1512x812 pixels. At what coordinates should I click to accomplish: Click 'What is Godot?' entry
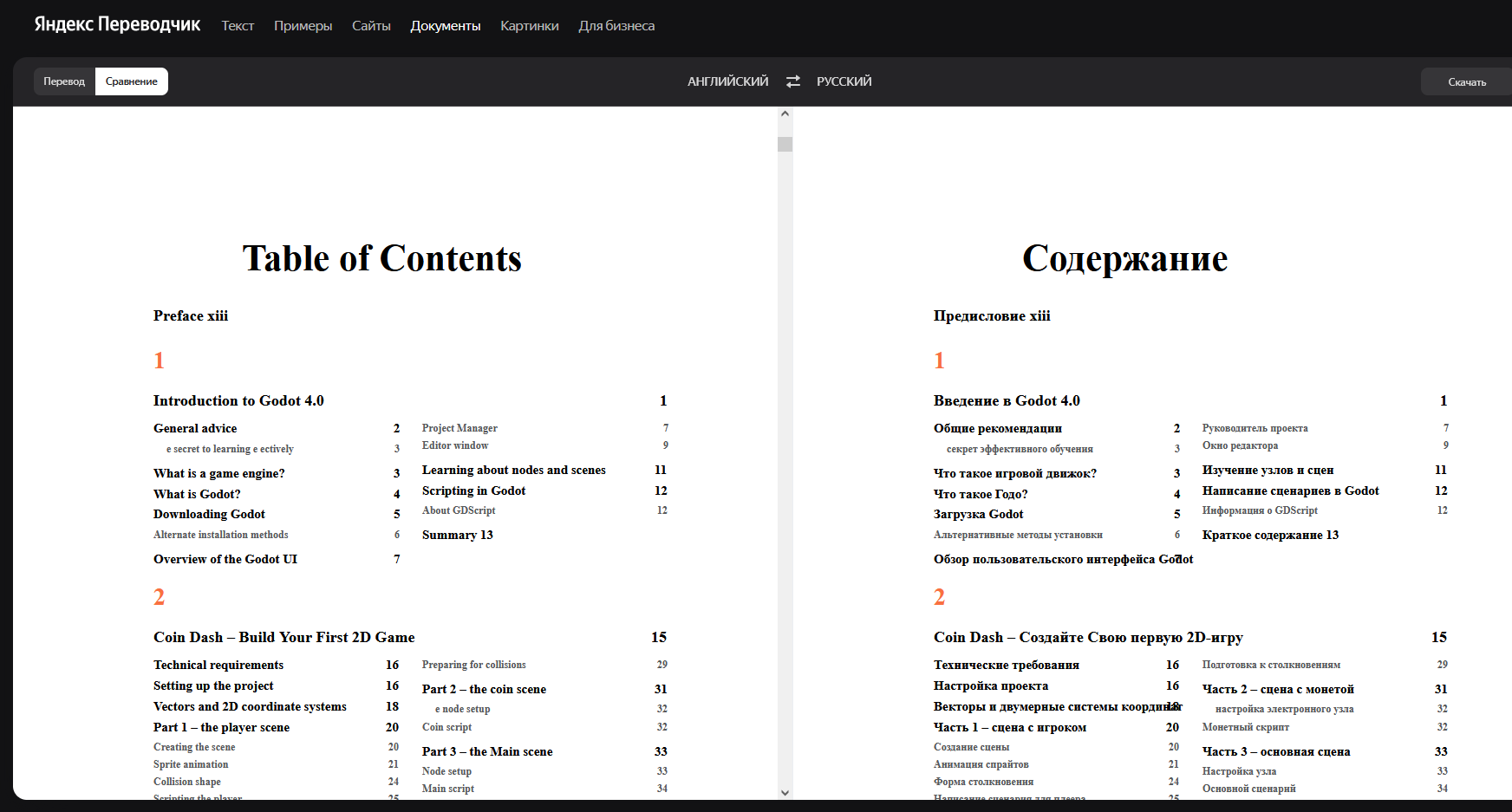tap(197, 494)
